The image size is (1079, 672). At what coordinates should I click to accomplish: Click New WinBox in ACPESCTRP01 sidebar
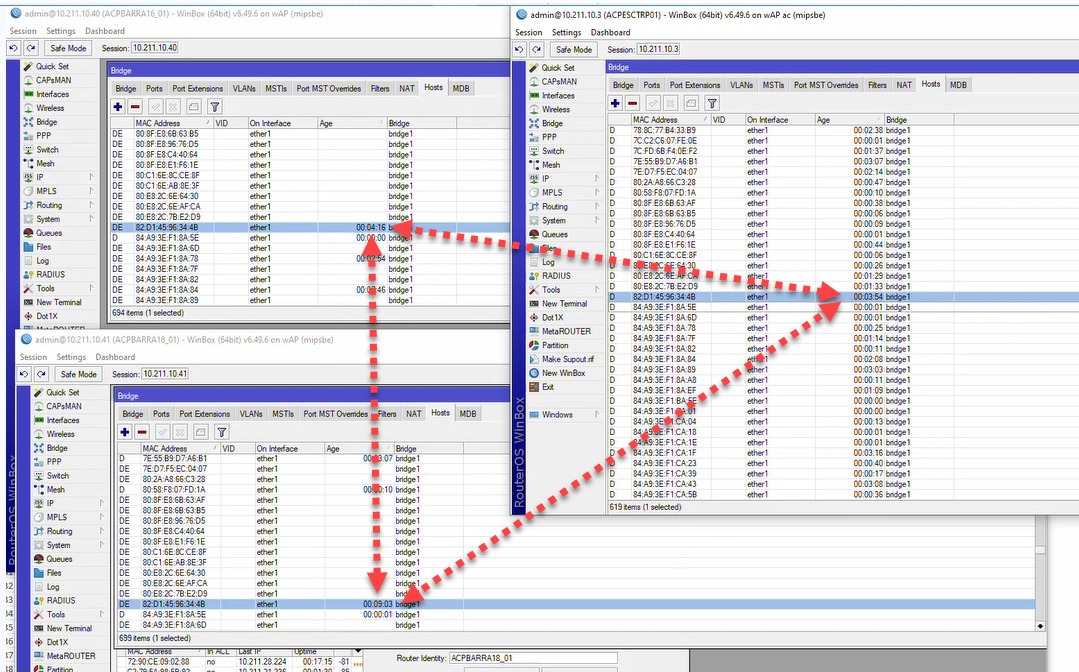(x=563, y=373)
